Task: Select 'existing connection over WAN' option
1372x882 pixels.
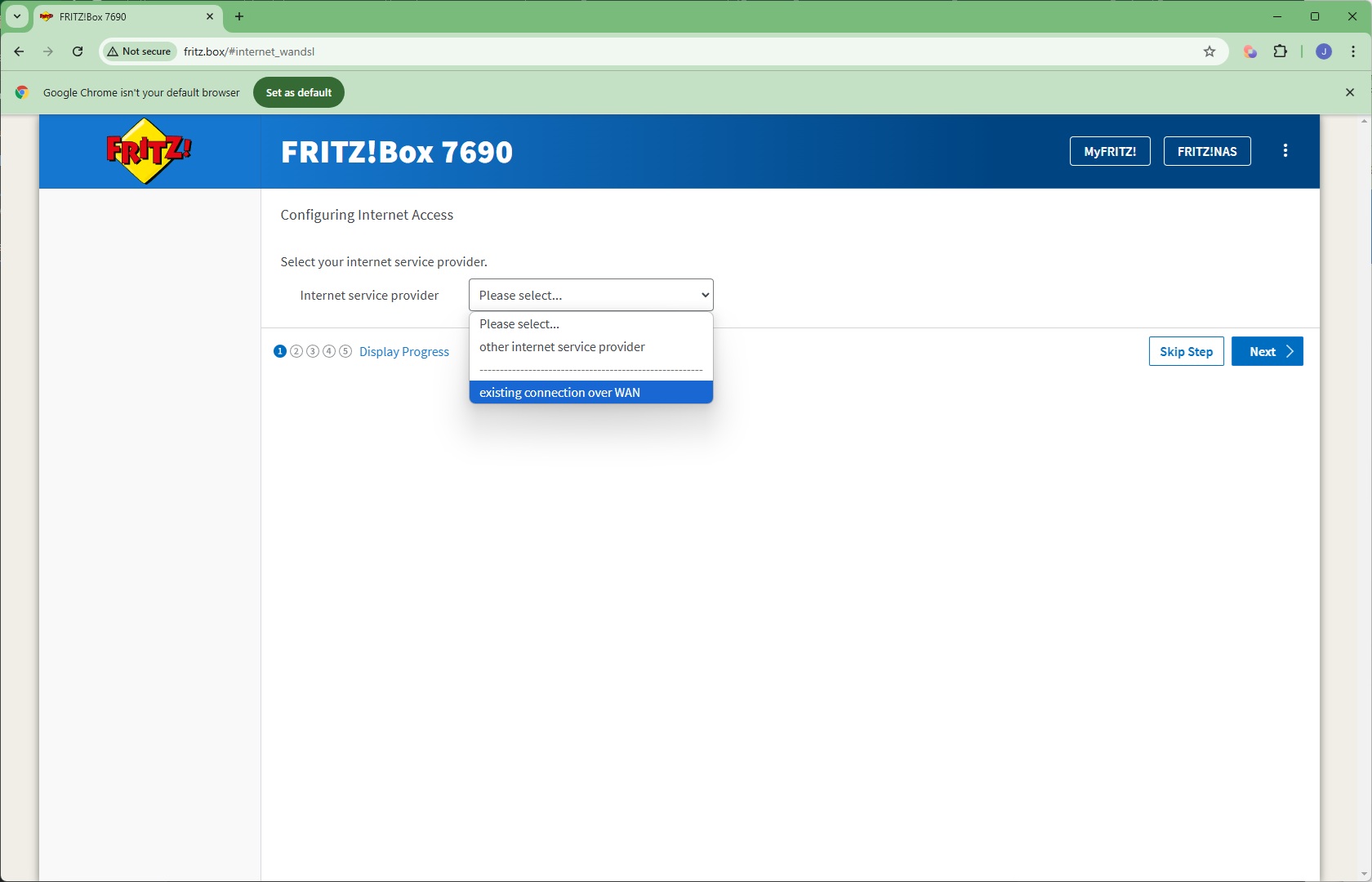Action: 591,393
